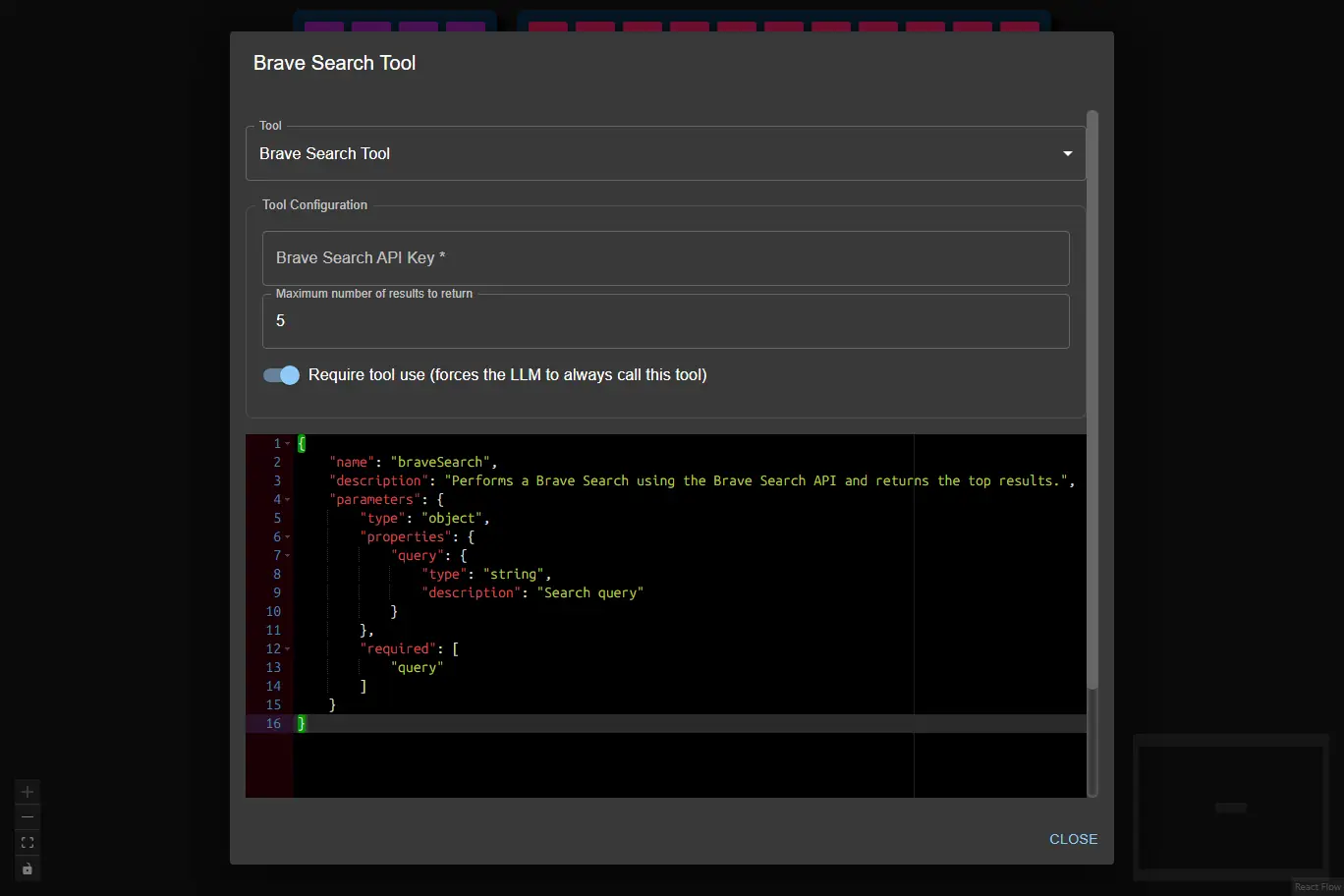Toggle the interactivity lock icon
Image resolution: width=1344 pixels, height=896 pixels.
tap(27, 868)
